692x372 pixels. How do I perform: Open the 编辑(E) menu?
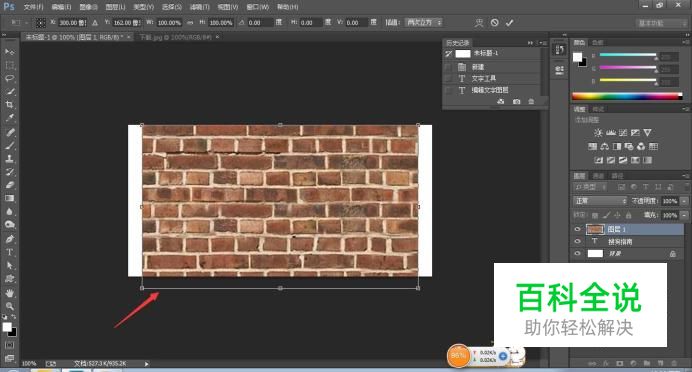61,7
